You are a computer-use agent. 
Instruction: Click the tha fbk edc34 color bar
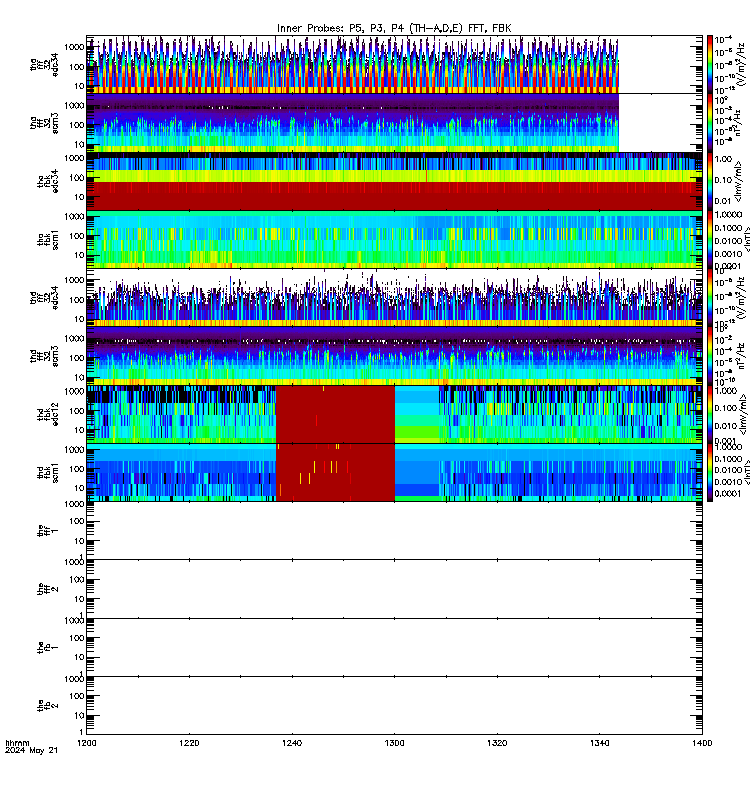pos(710,181)
